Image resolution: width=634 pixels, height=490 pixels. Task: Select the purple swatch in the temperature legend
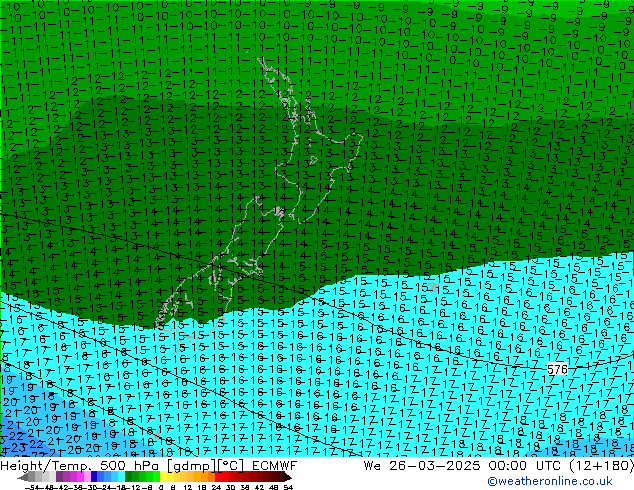pyautogui.click(x=64, y=477)
